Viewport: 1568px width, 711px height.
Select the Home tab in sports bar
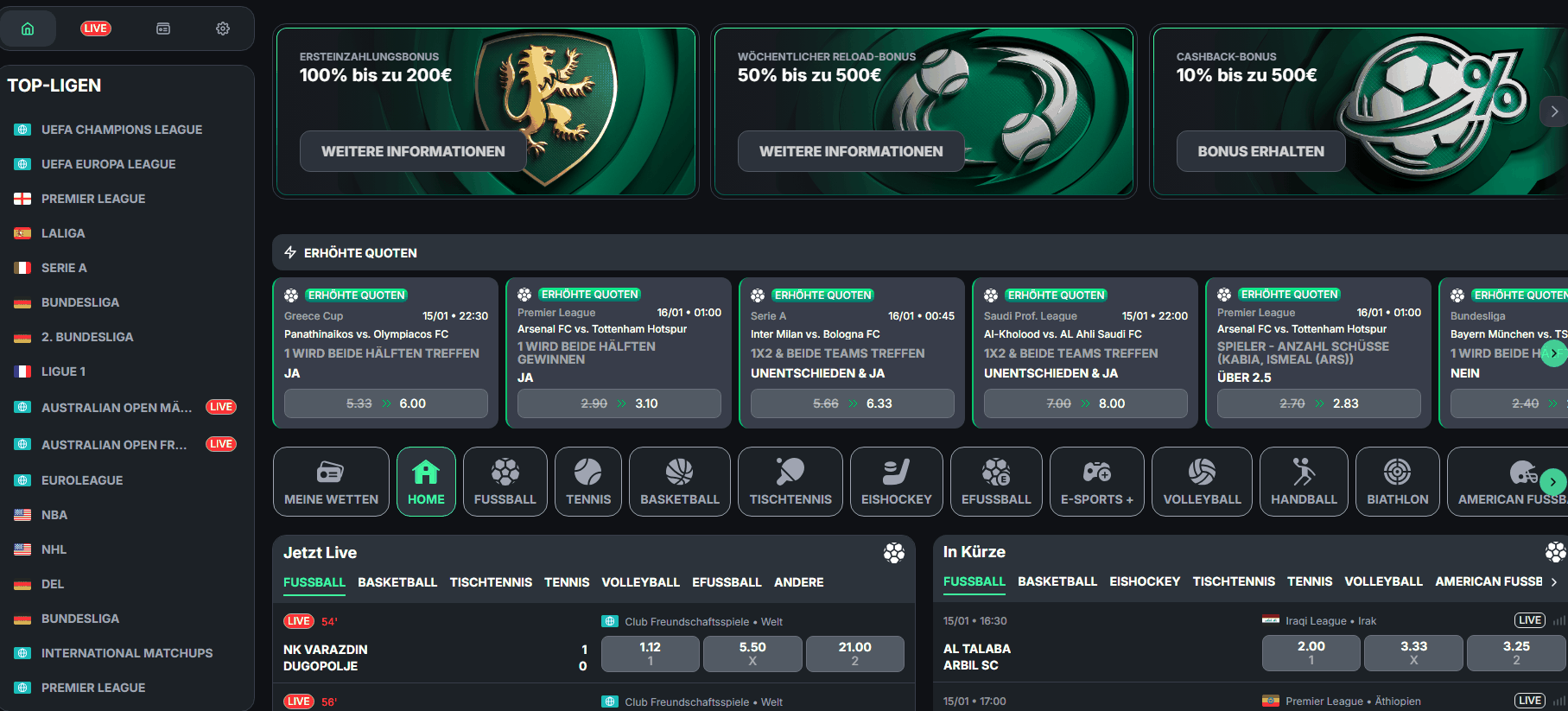pos(426,481)
